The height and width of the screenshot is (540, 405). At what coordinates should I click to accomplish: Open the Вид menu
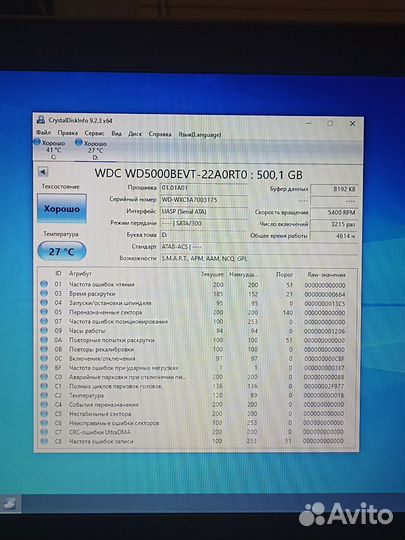click(116, 133)
